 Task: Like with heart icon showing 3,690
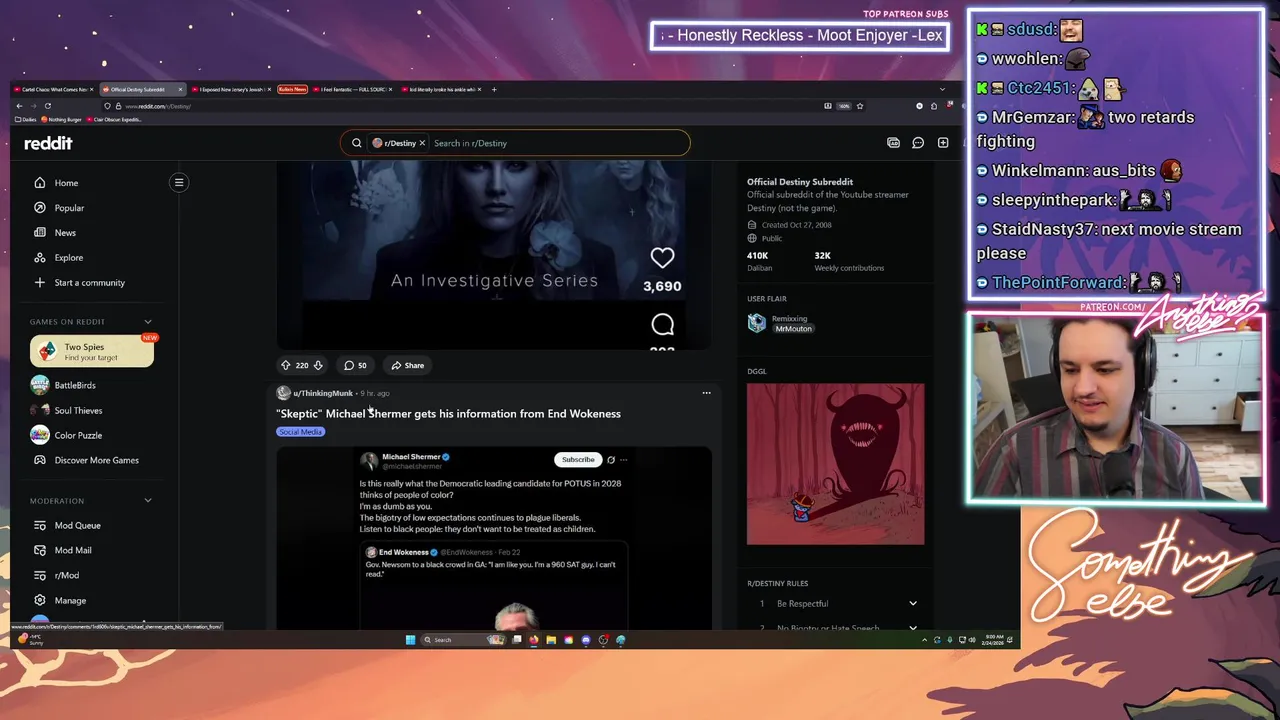click(662, 258)
